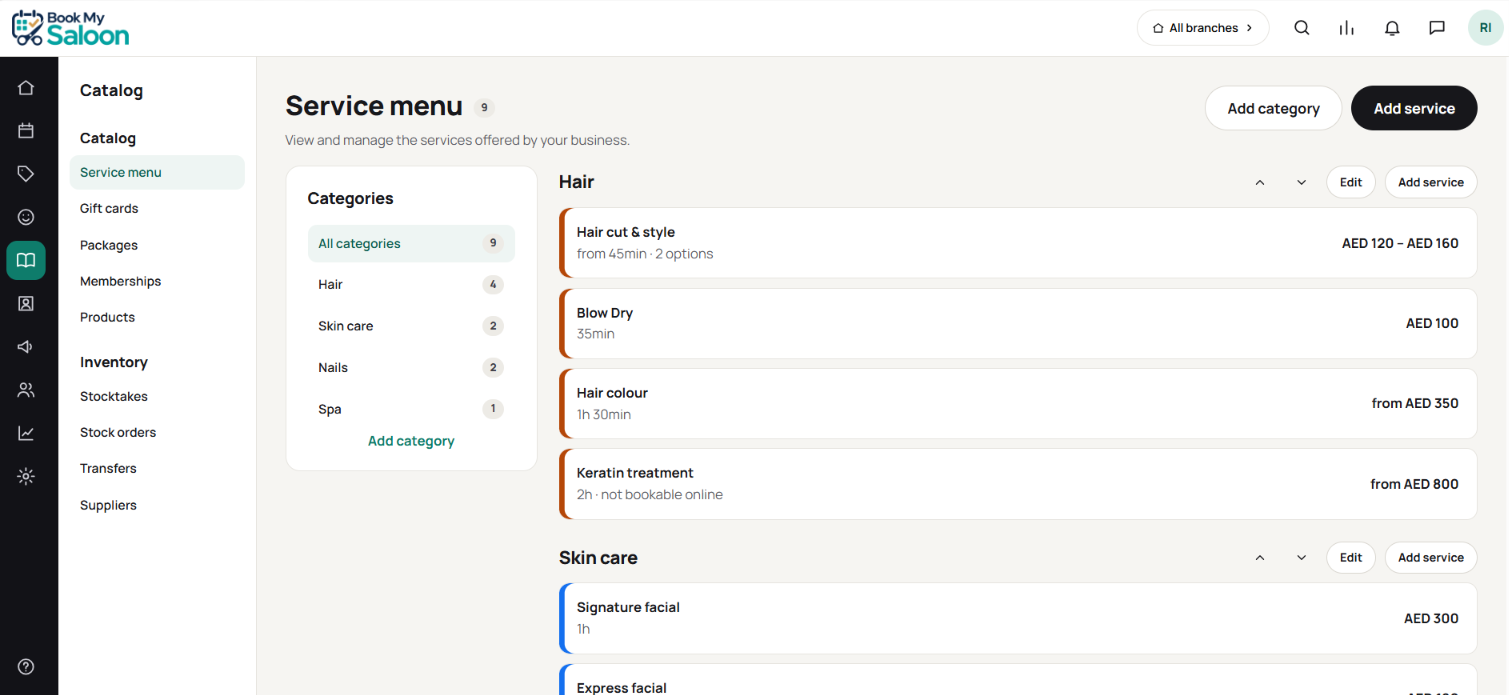
Task: Move Hair category down with chevron
Action: pos(1301,182)
